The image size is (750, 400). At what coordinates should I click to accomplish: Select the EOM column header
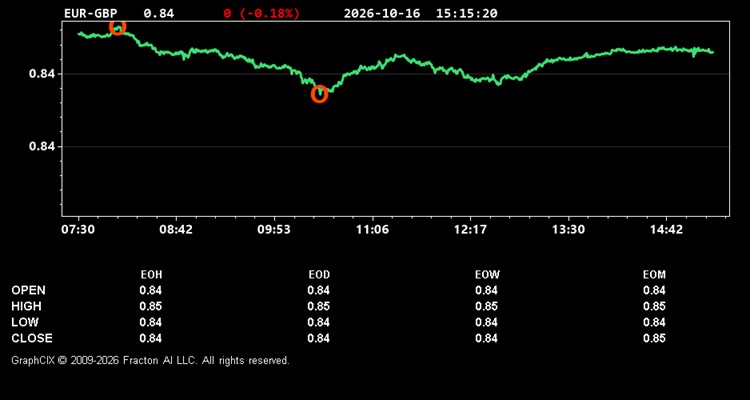pyautogui.click(x=654, y=275)
